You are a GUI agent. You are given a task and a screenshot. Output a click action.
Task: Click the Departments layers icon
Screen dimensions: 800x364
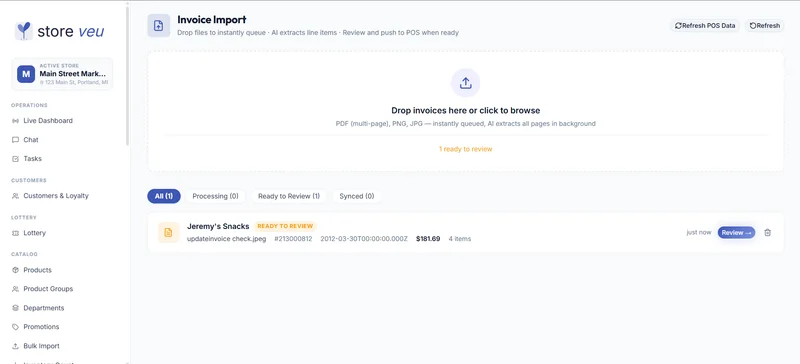(15, 308)
